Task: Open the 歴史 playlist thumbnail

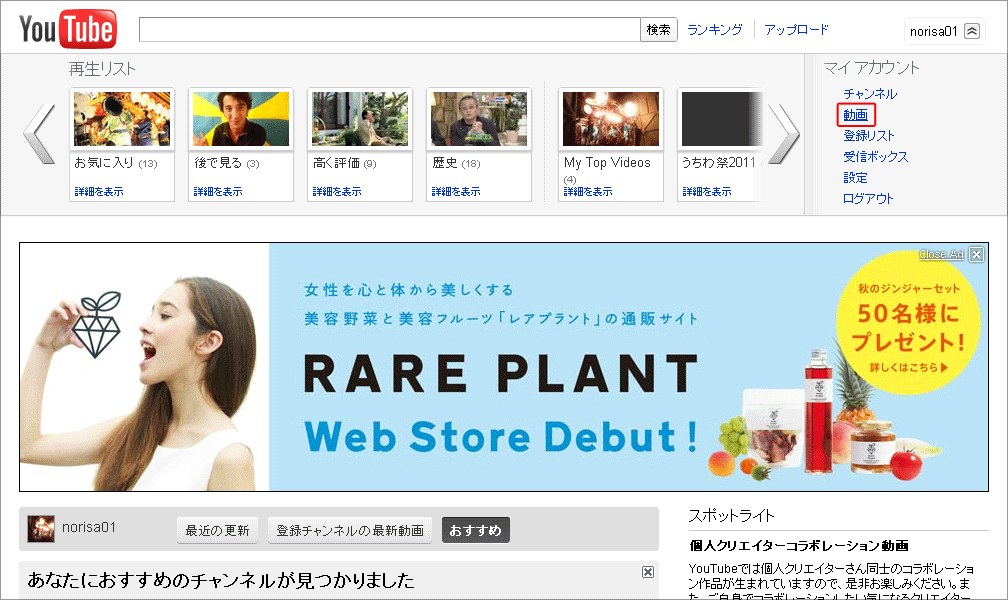Action: click(x=479, y=119)
